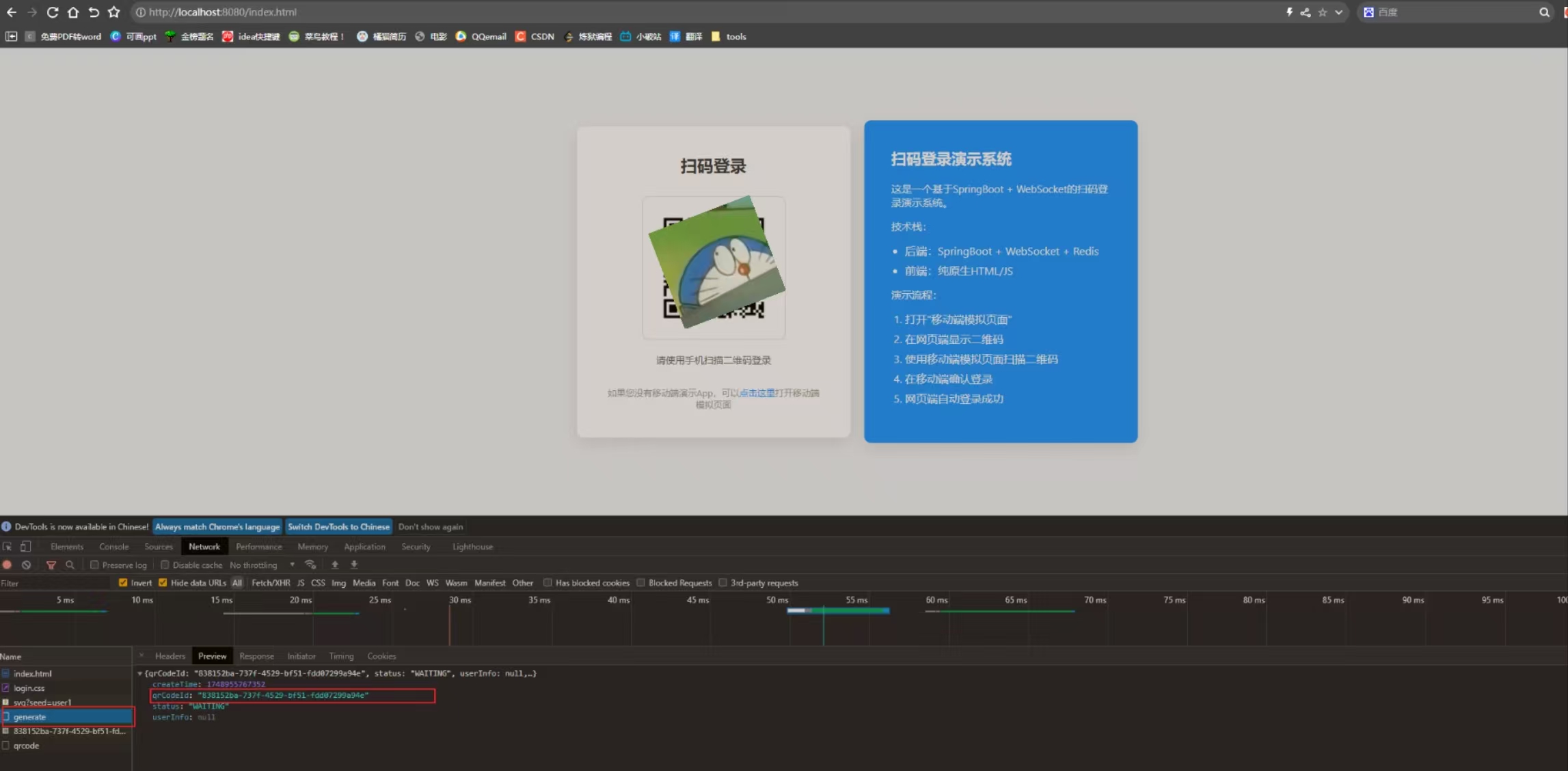Screen dimensions: 1568x771
Task: Go back with the browser back arrow
Action: 11,12
